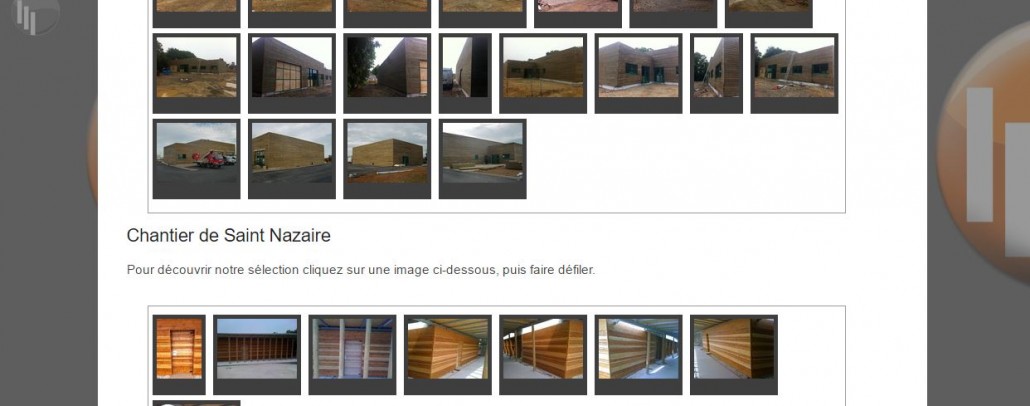View third building photo in paved row
Viewport: 1030px width, 406px height.
click(x=387, y=159)
